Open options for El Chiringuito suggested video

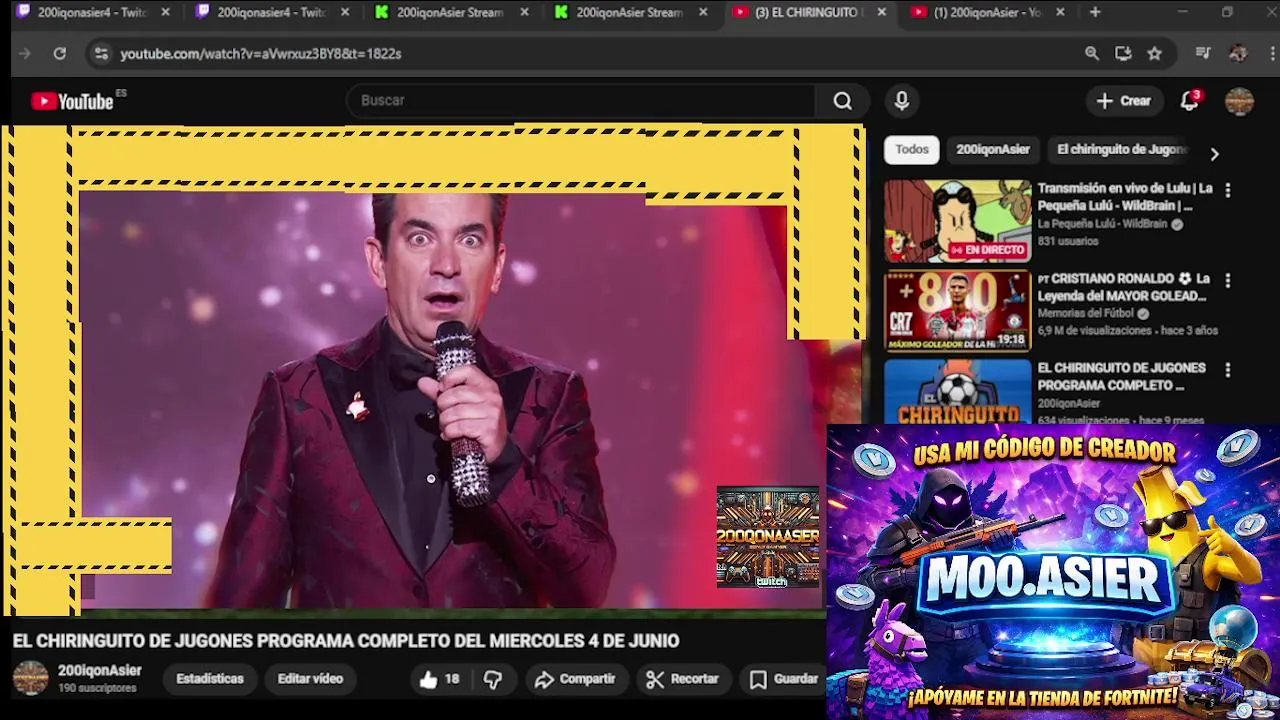pos(1228,370)
